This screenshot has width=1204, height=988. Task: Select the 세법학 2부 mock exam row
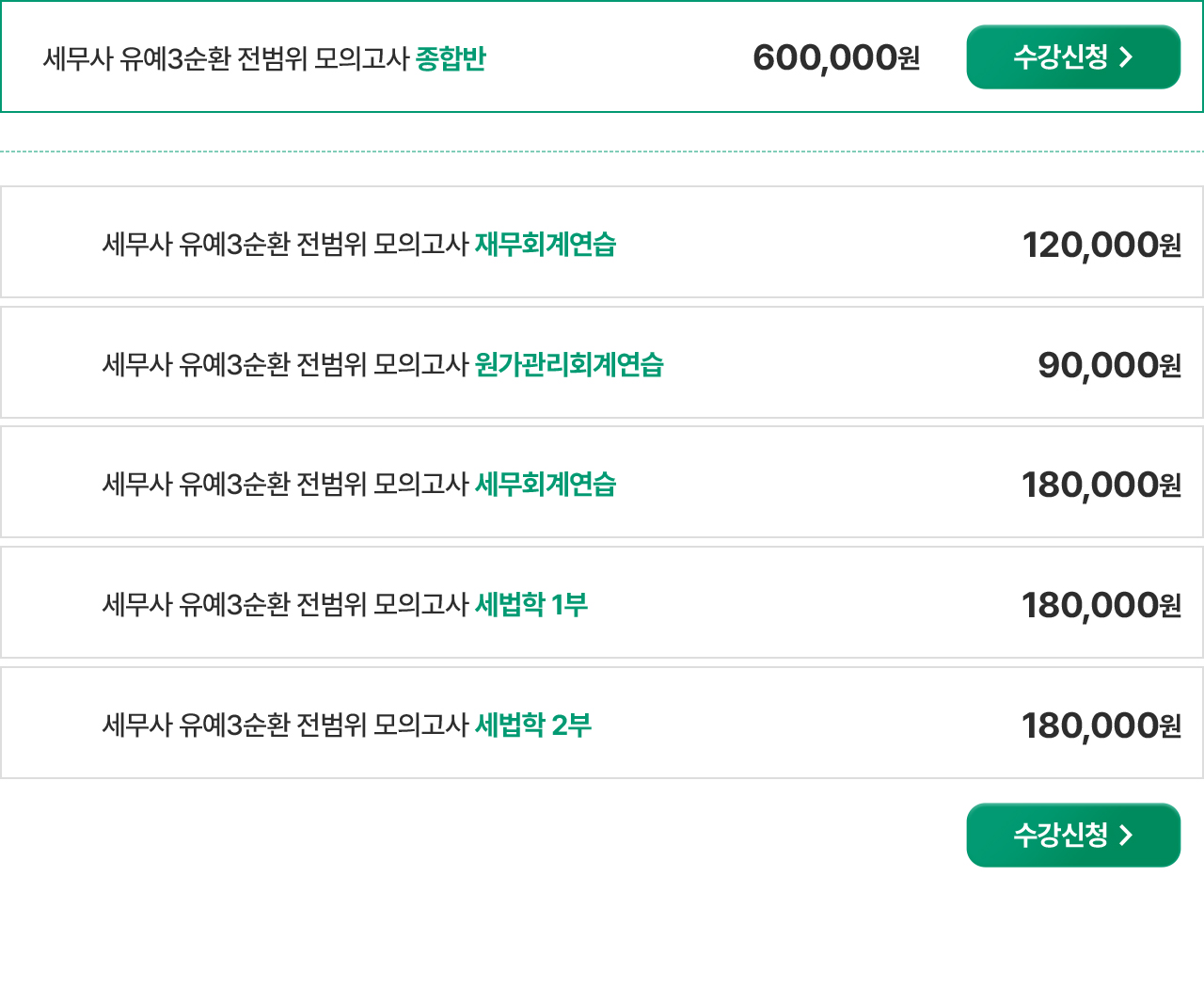click(602, 723)
